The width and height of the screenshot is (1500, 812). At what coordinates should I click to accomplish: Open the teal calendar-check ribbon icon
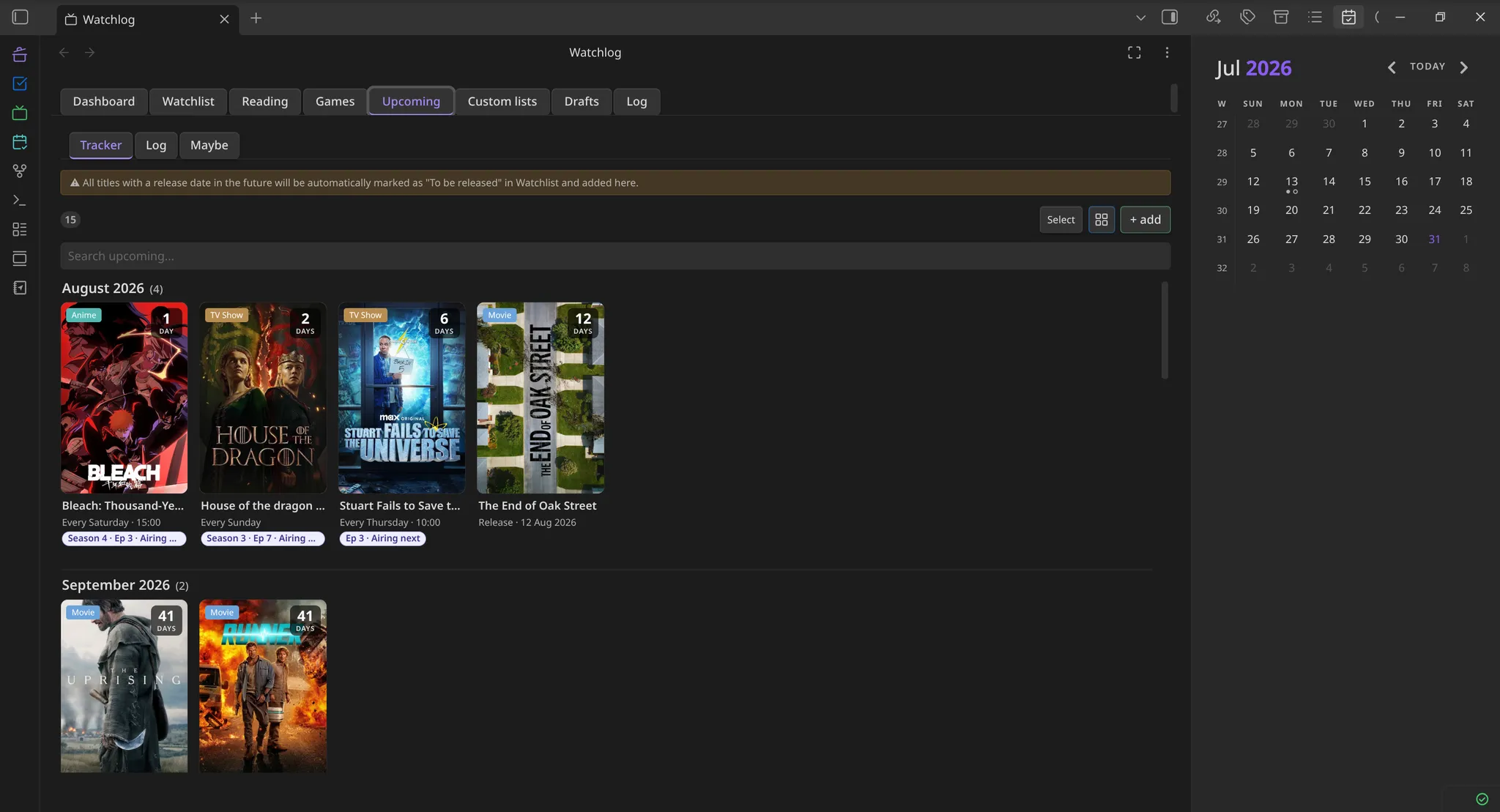(x=20, y=142)
